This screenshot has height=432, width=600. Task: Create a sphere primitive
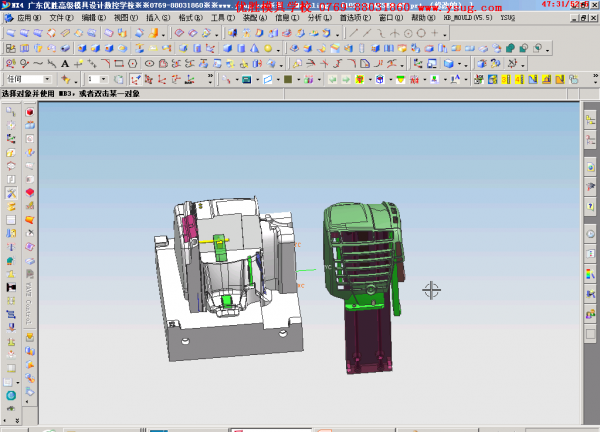(268, 48)
